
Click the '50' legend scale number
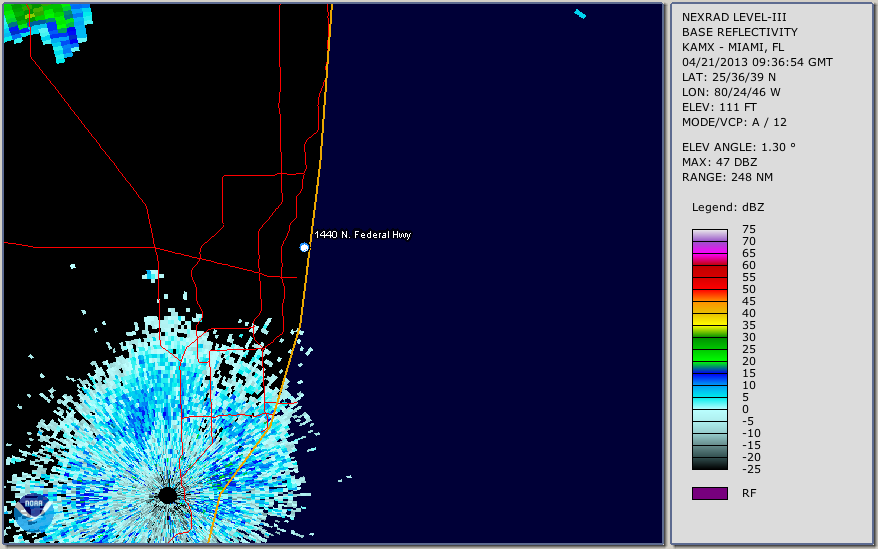pyautogui.click(x=749, y=289)
